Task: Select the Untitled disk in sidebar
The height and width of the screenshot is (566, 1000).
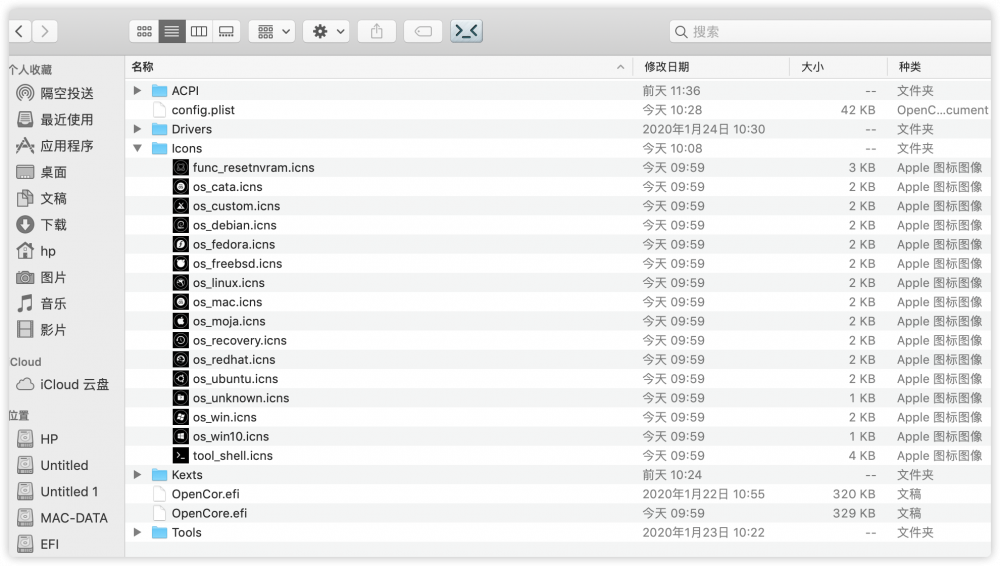Action: (53, 465)
